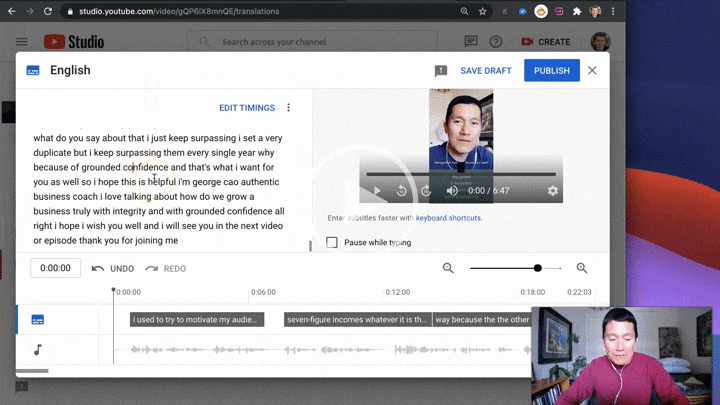This screenshot has height=405, width=720.
Task: Play the video preview
Action: tap(377, 191)
